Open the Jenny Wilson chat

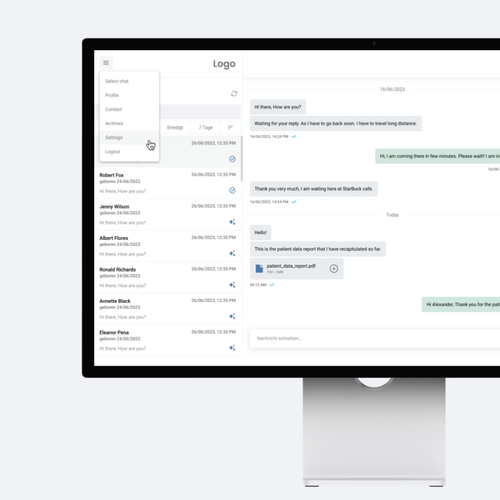tap(168, 214)
